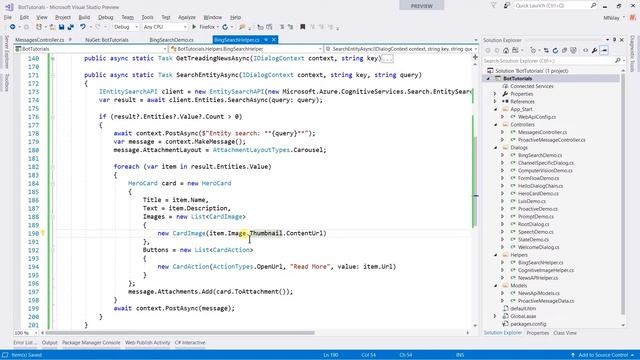
Task: Click the browser Refresh icon beside Firefox
Action: pyautogui.click(x=225, y=27)
